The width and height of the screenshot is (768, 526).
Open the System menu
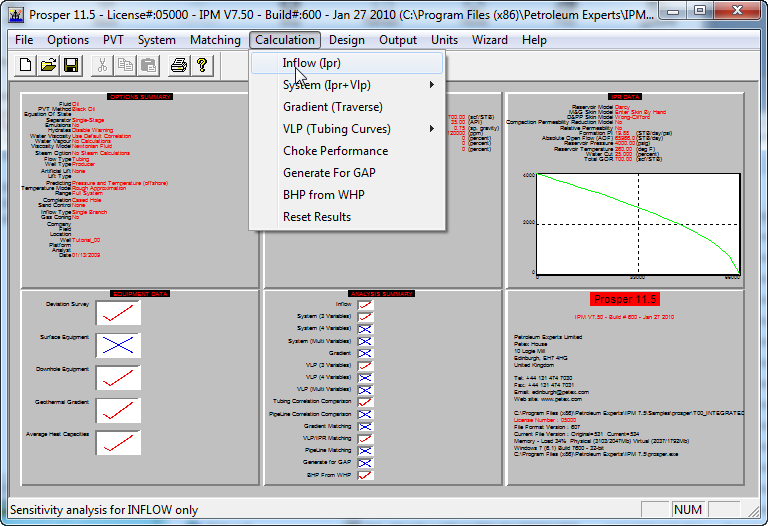click(x=157, y=40)
